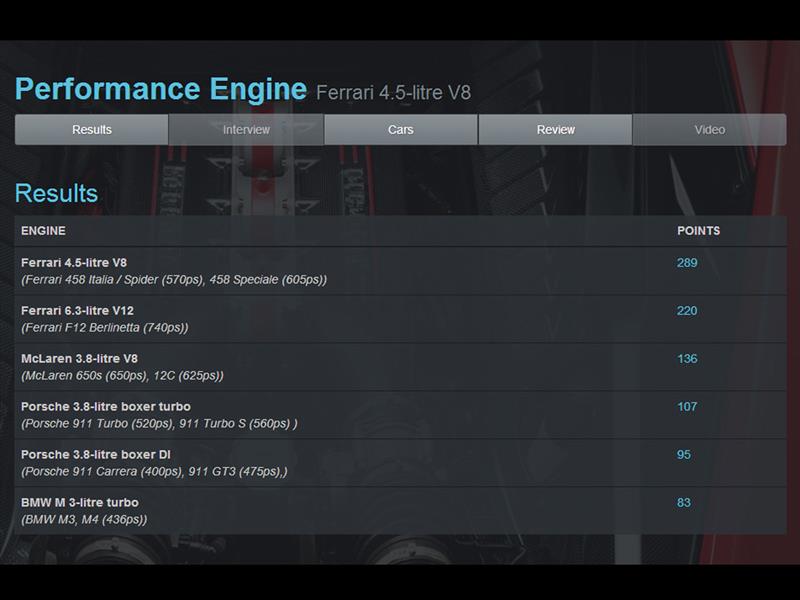
Task: Click the 107 points score
Action: pos(687,407)
